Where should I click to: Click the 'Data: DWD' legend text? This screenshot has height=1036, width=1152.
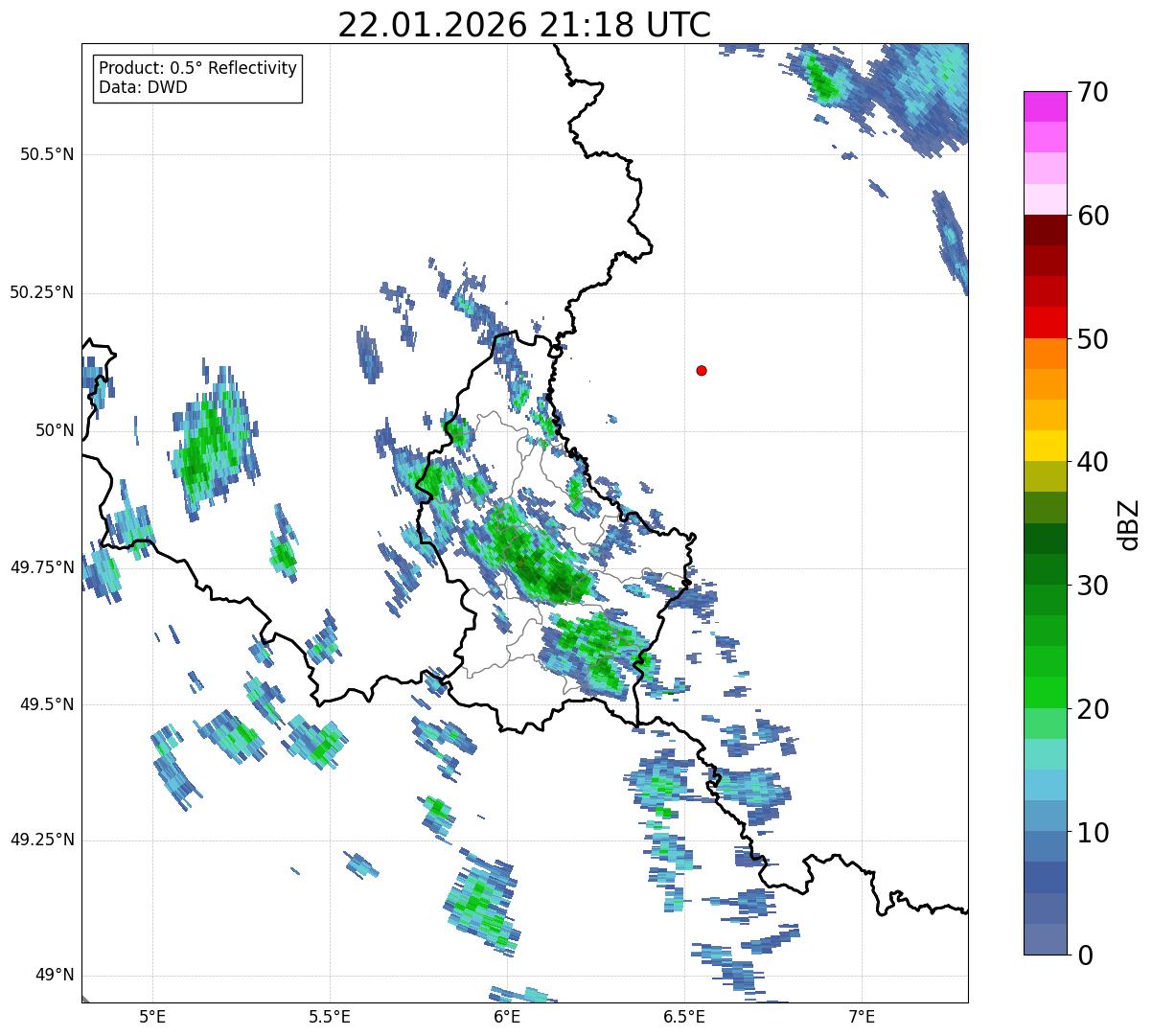pyautogui.click(x=143, y=88)
